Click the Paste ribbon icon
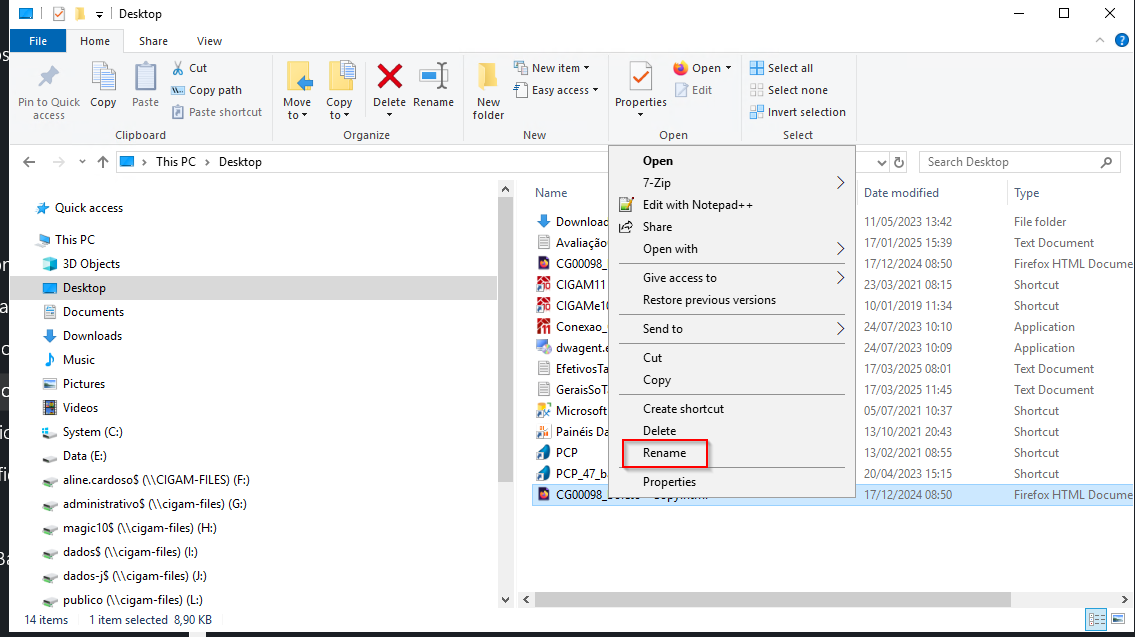 pyautogui.click(x=145, y=77)
